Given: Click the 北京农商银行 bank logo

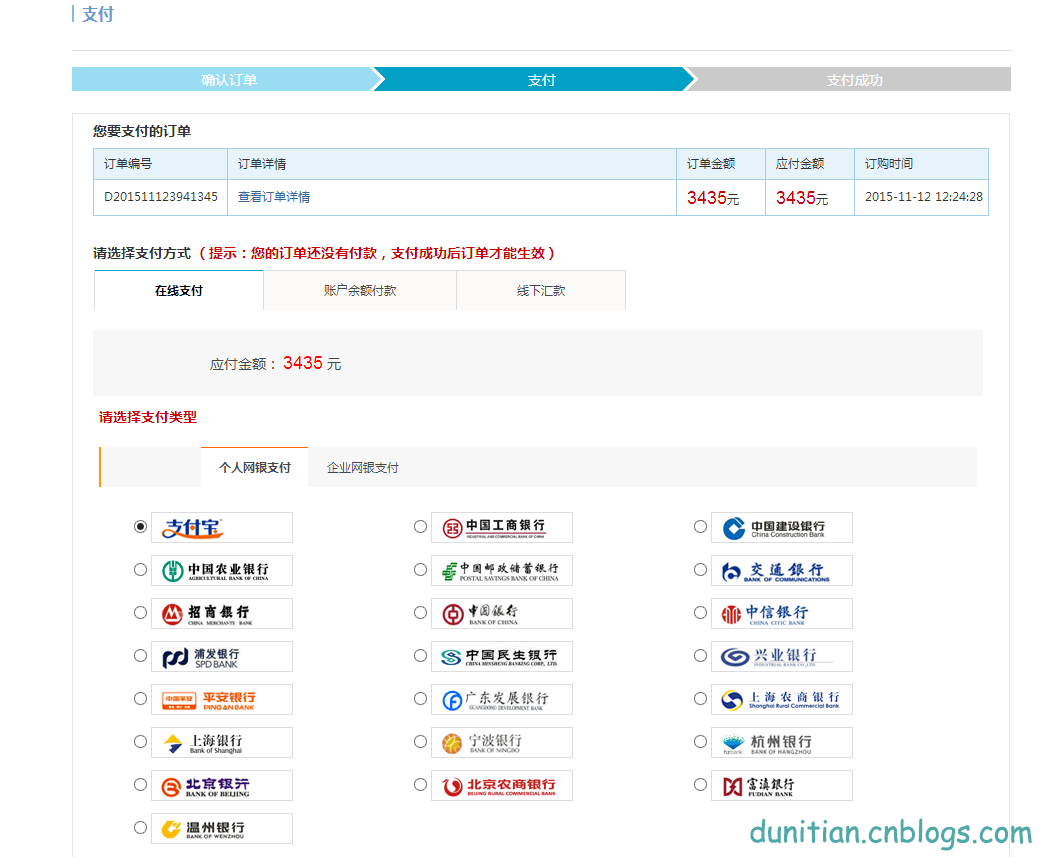Looking at the screenshot, I should (502, 786).
